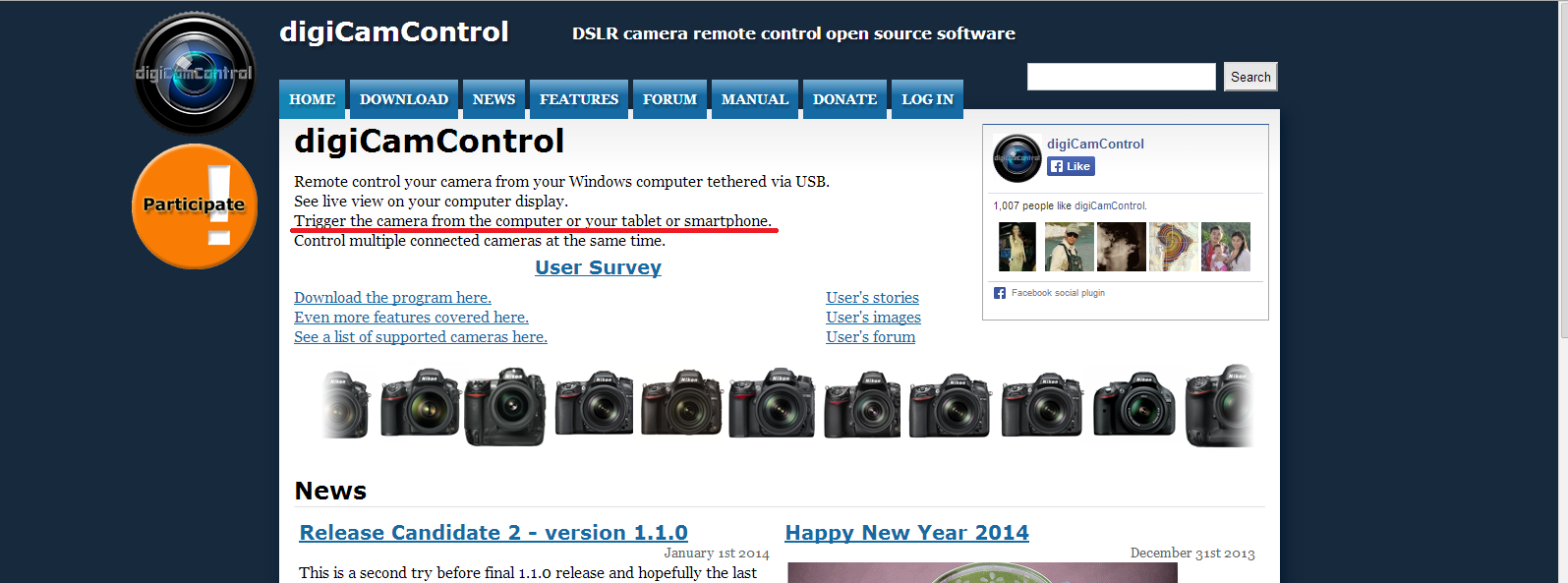Image resolution: width=1568 pixels, height=583 pixels.
Task: Open the User Survey link
Action: [x=598, y=267]
